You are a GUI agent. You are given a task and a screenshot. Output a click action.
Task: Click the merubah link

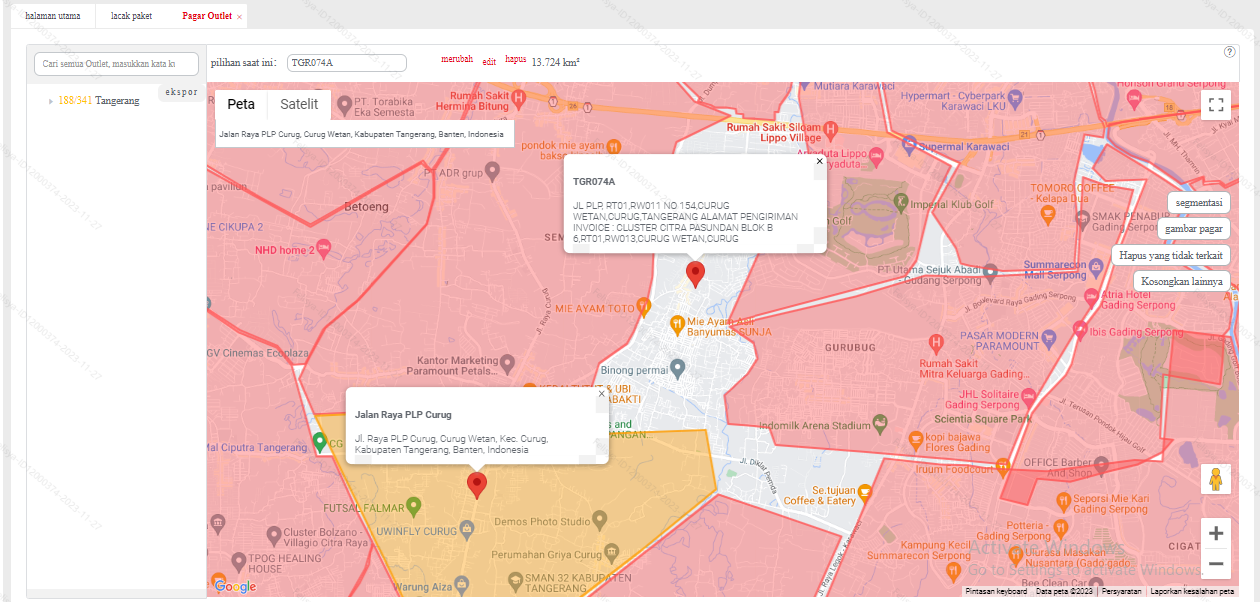pyautogui.click(x=457, y=59)
